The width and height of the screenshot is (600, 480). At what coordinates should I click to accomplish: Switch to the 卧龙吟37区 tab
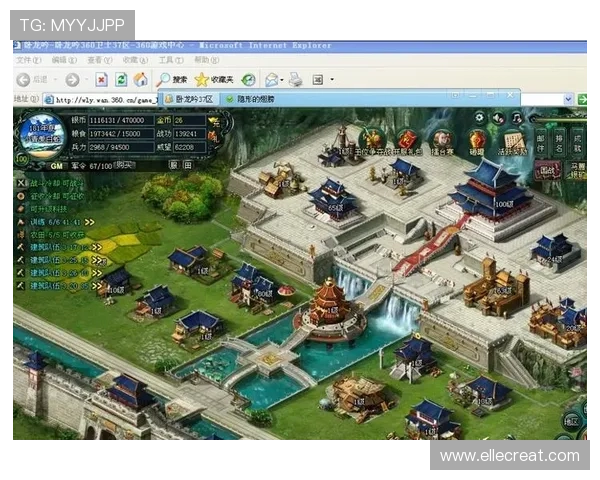point(189,99)
